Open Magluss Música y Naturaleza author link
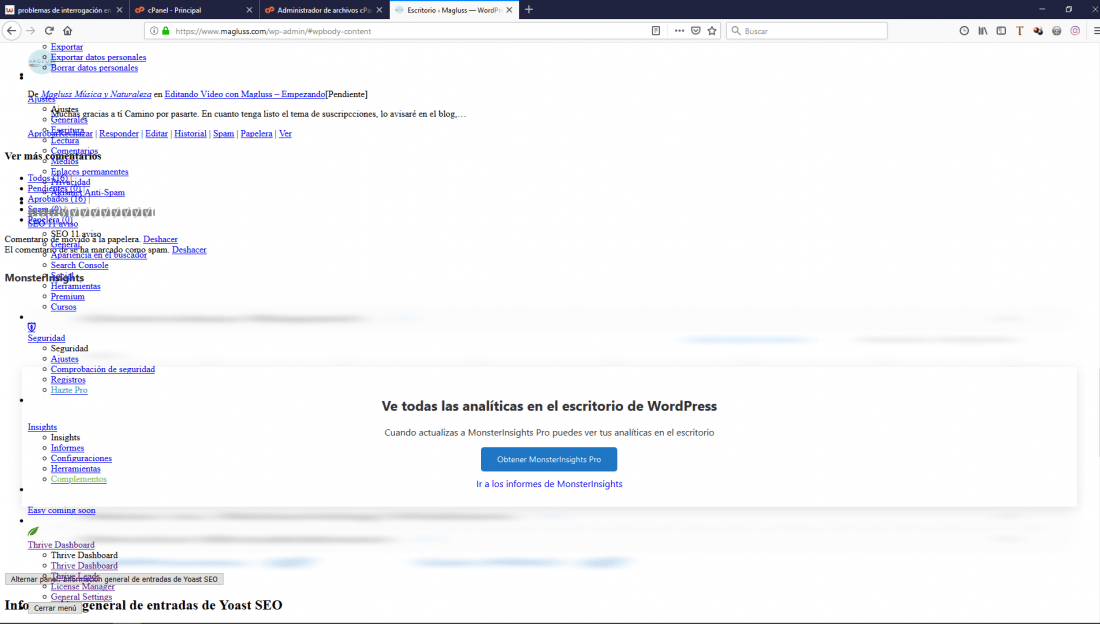 coord(96,94)
